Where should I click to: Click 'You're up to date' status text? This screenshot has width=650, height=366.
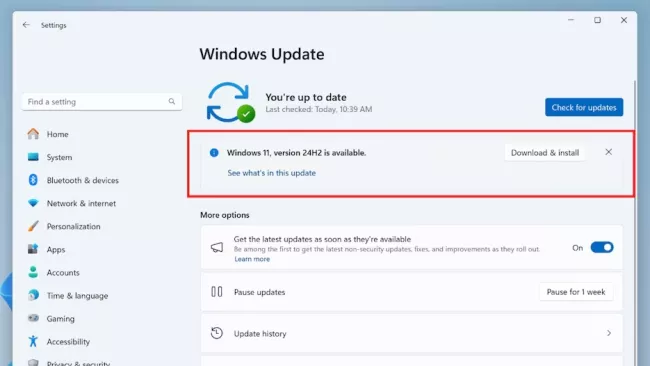[306, 97]
